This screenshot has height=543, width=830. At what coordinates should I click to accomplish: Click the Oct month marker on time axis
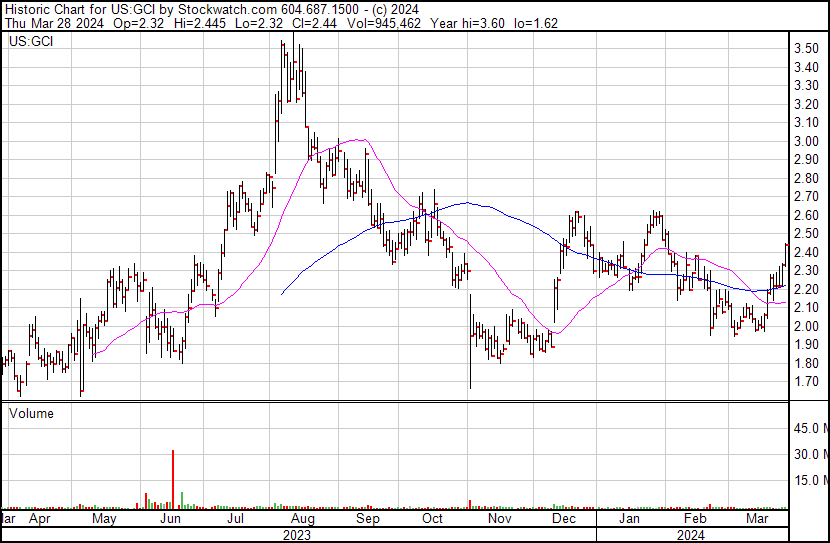click(x=433, y=520)
